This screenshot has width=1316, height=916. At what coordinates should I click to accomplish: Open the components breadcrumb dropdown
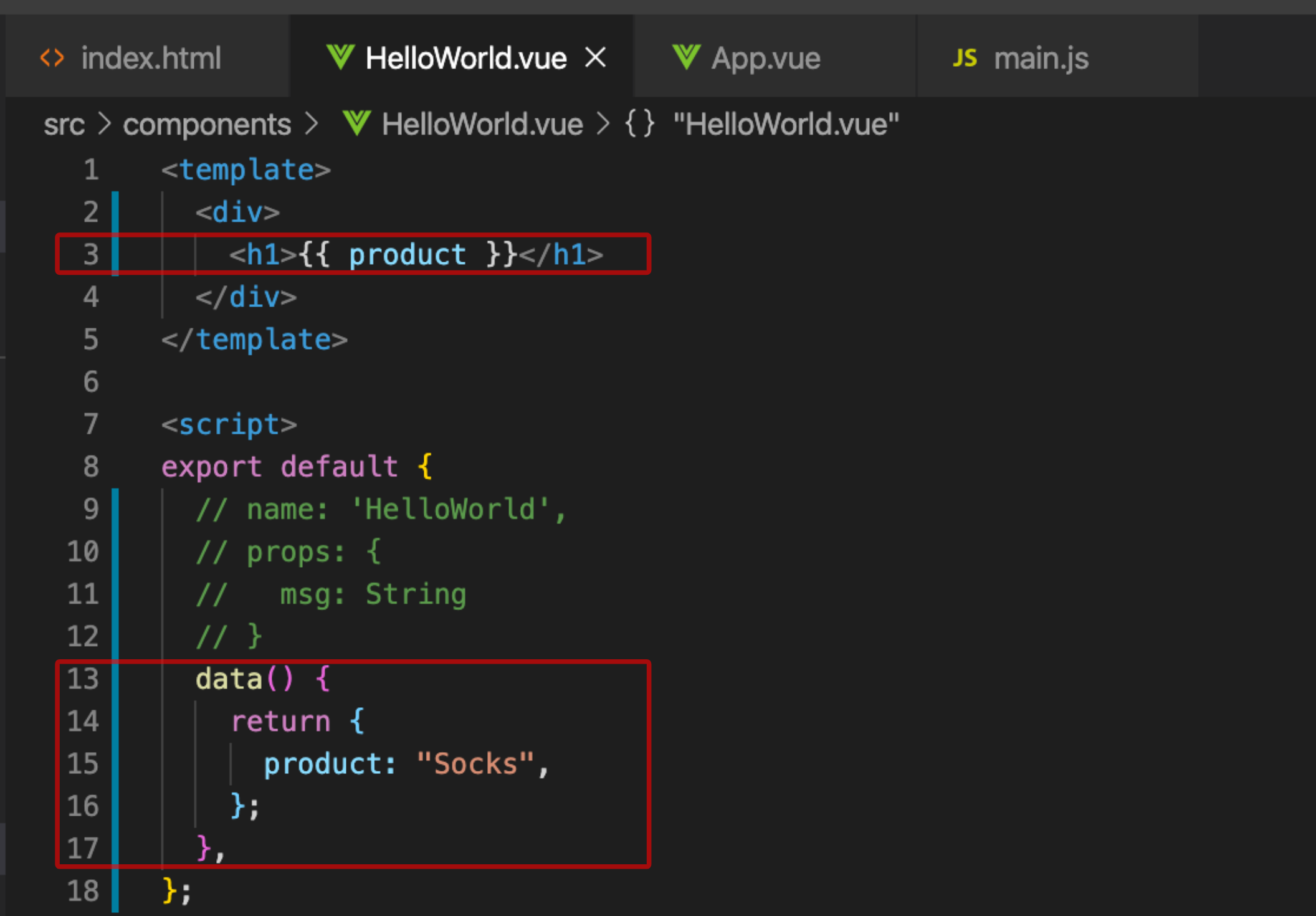coord(207,124)
